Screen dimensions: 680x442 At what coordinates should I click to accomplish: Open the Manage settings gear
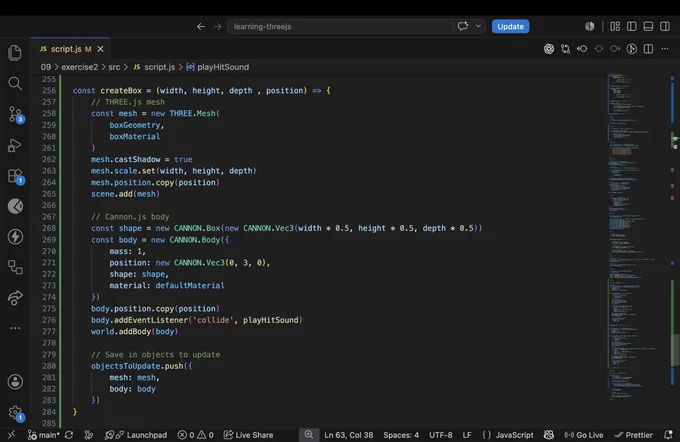pyautogui.click(x=16, y=413)
